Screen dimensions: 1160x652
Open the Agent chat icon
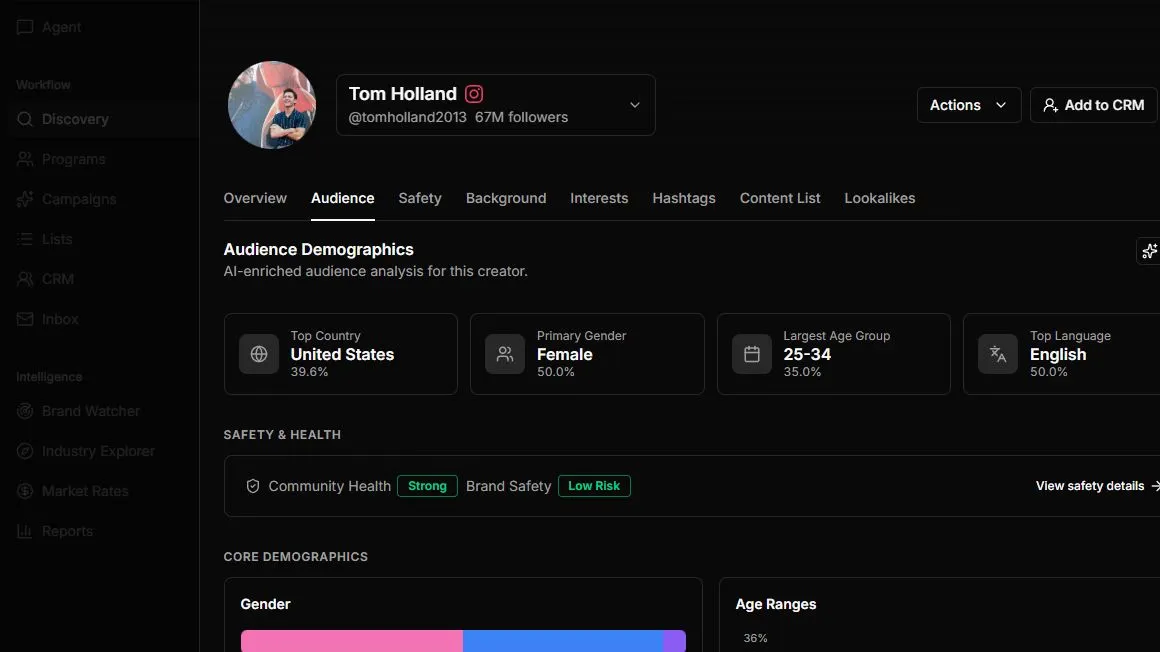pos(24,27)
